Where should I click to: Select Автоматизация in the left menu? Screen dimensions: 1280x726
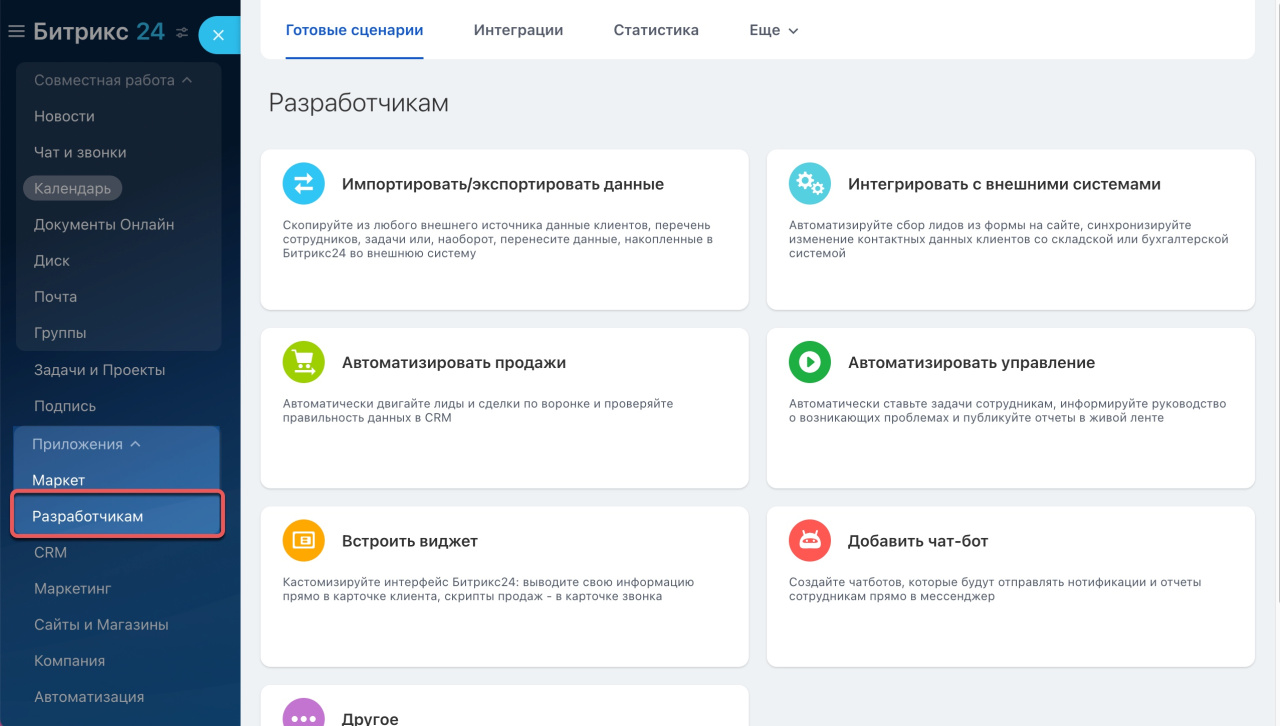[x=89, y=696]
